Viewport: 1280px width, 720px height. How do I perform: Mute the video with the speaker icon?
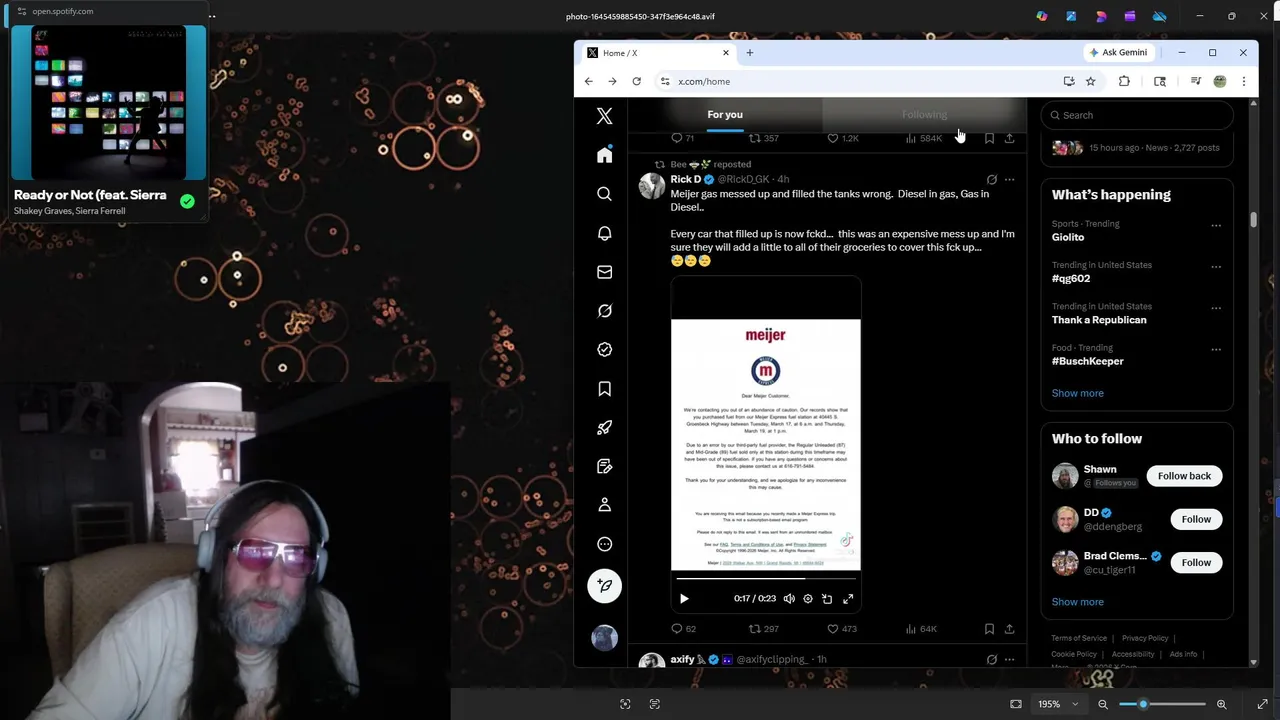coord(789,599)
